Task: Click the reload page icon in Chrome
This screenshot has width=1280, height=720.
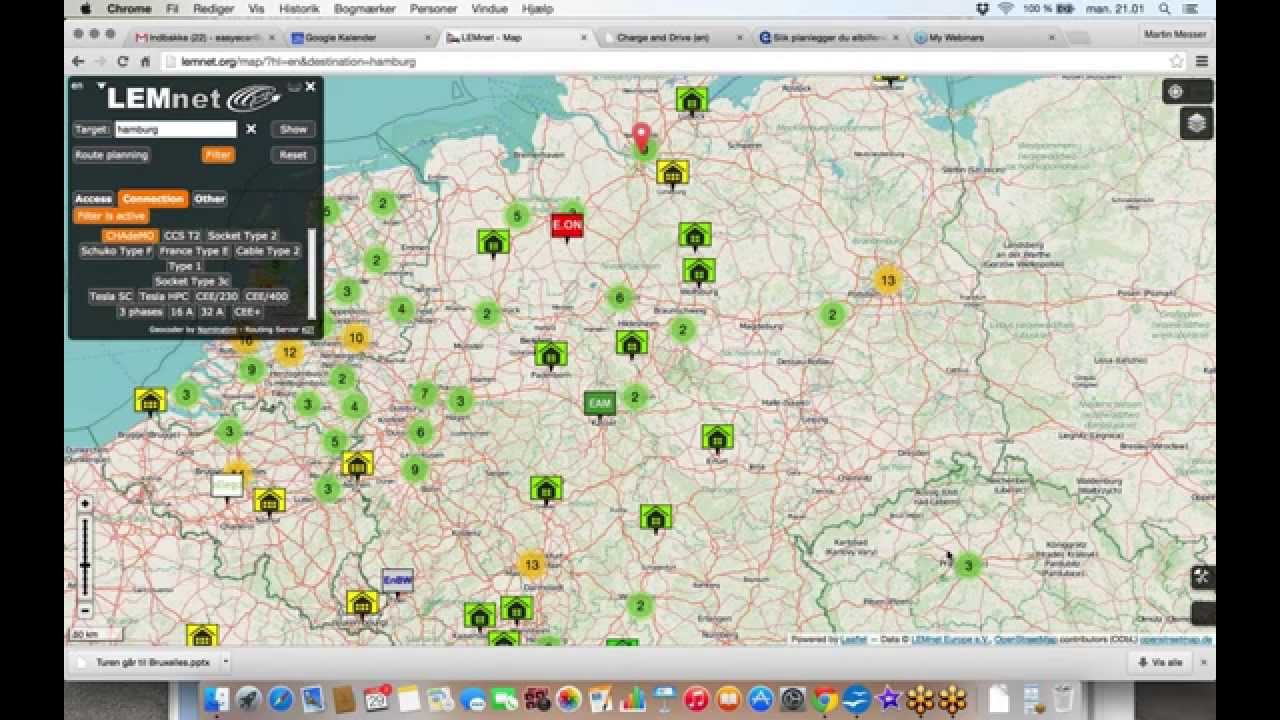Action: [x=123, y=61]
